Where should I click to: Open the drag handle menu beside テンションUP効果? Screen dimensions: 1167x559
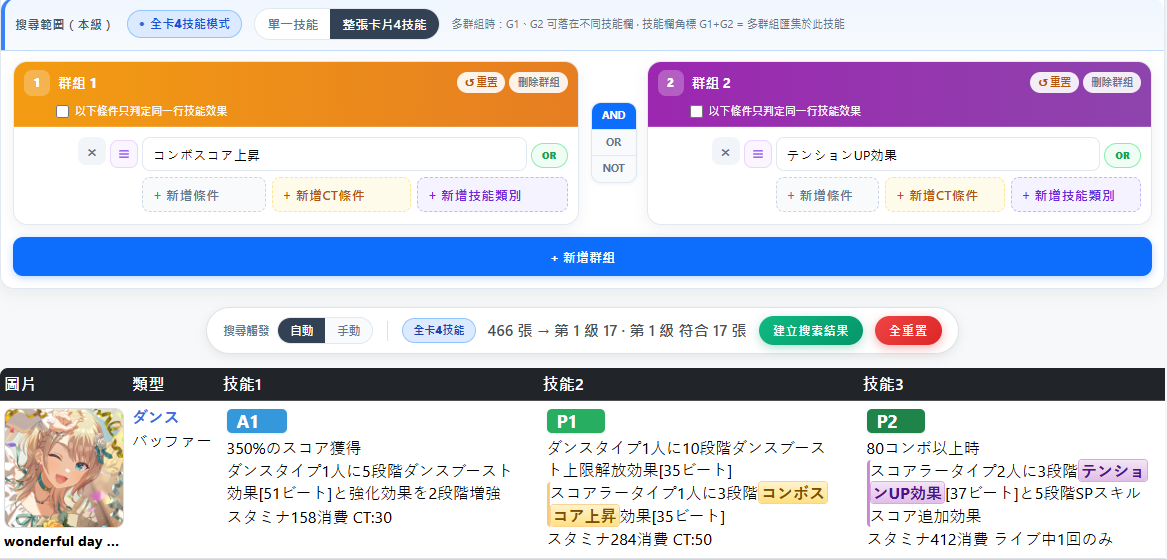(x=758, y=154)
